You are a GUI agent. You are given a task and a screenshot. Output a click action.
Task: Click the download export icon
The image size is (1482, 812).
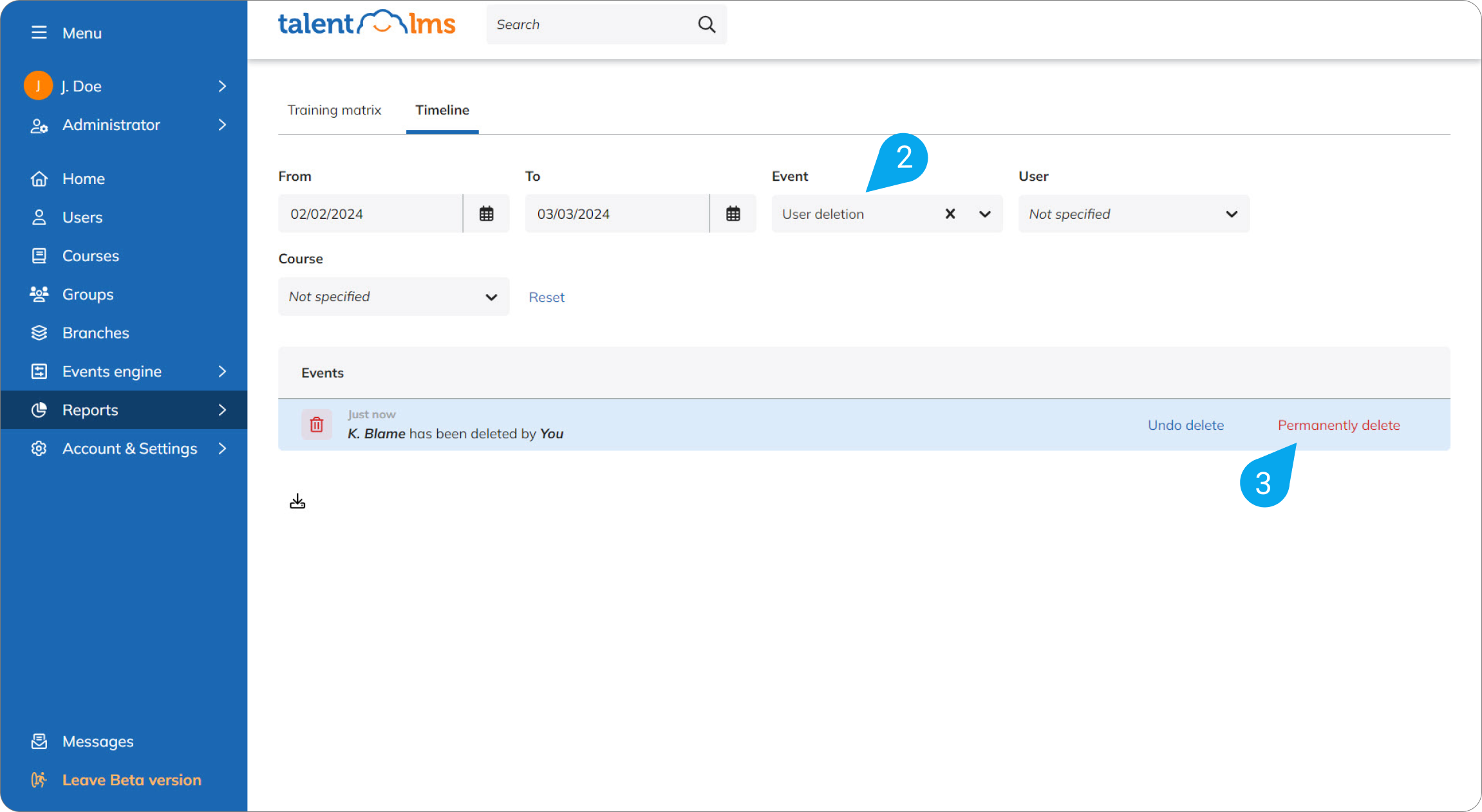point(297,501)
